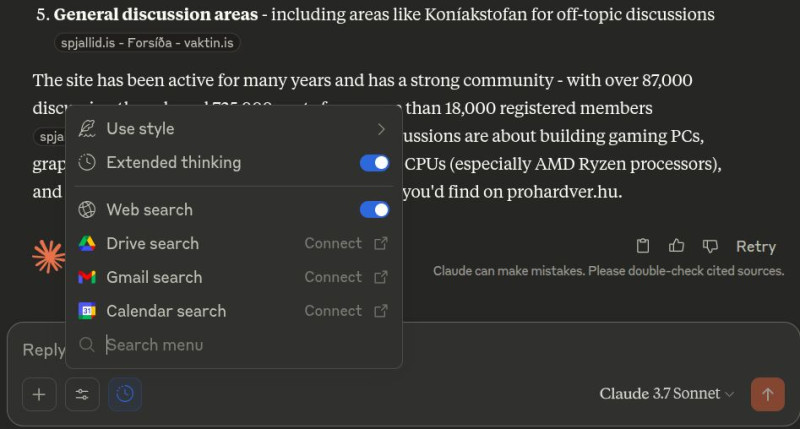
Task: Open the spjallid.is source citation chip
Action: click(x=147, y=43)
